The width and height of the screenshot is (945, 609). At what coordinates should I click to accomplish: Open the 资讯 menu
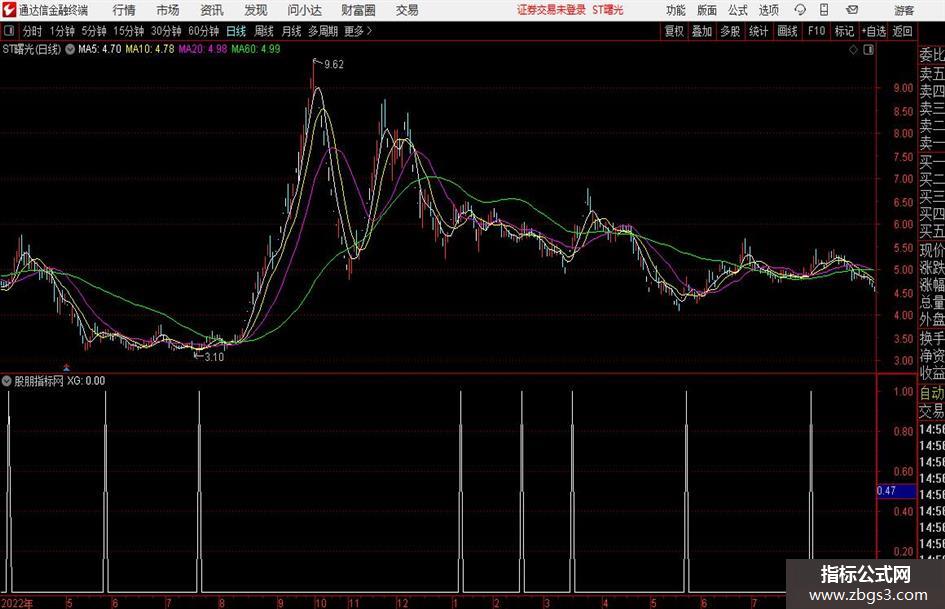click(212, 10)
